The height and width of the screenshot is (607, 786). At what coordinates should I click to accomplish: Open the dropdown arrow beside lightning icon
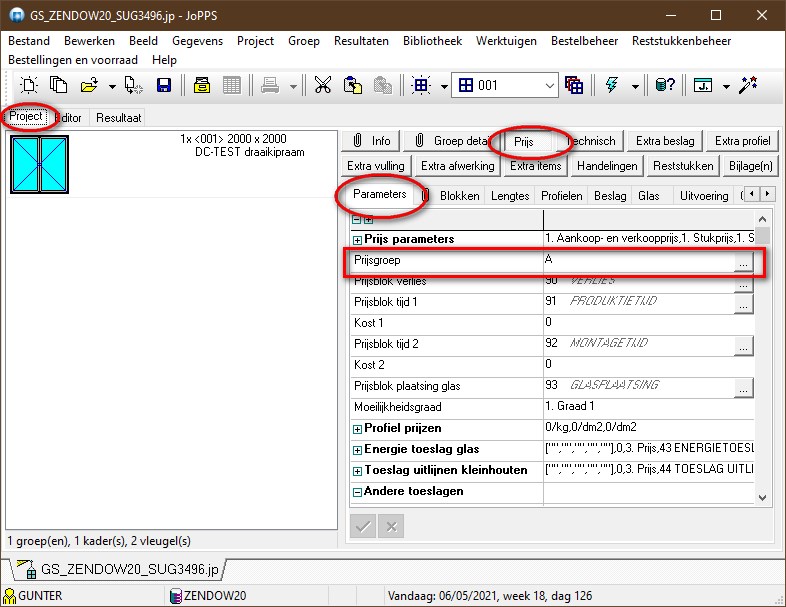tap(635, 86)
